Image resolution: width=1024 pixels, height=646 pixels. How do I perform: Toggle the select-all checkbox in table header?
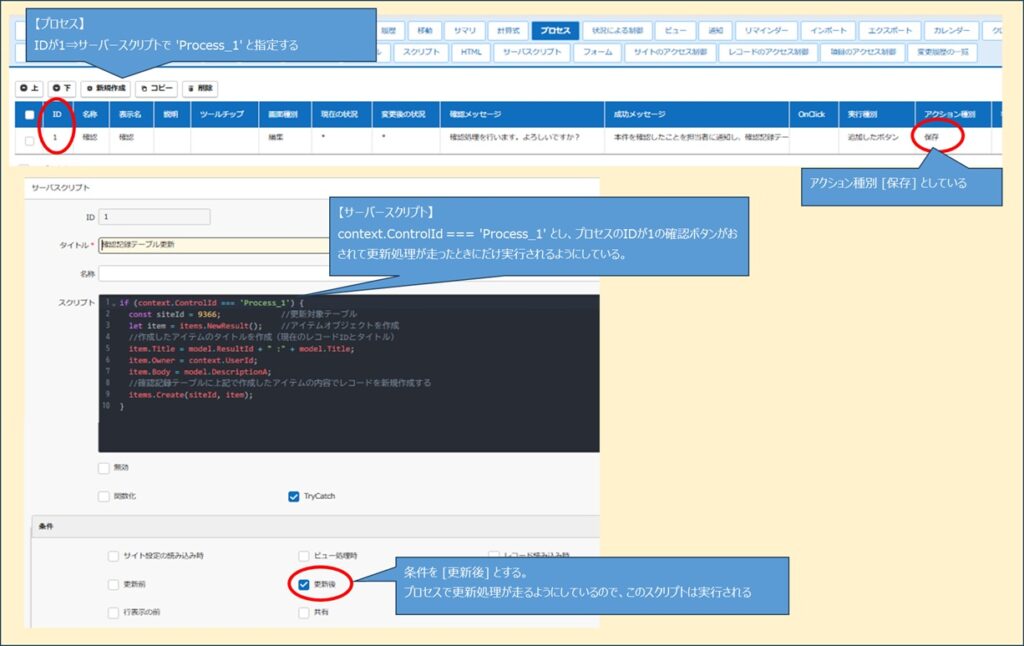click(x=29, y=115)
